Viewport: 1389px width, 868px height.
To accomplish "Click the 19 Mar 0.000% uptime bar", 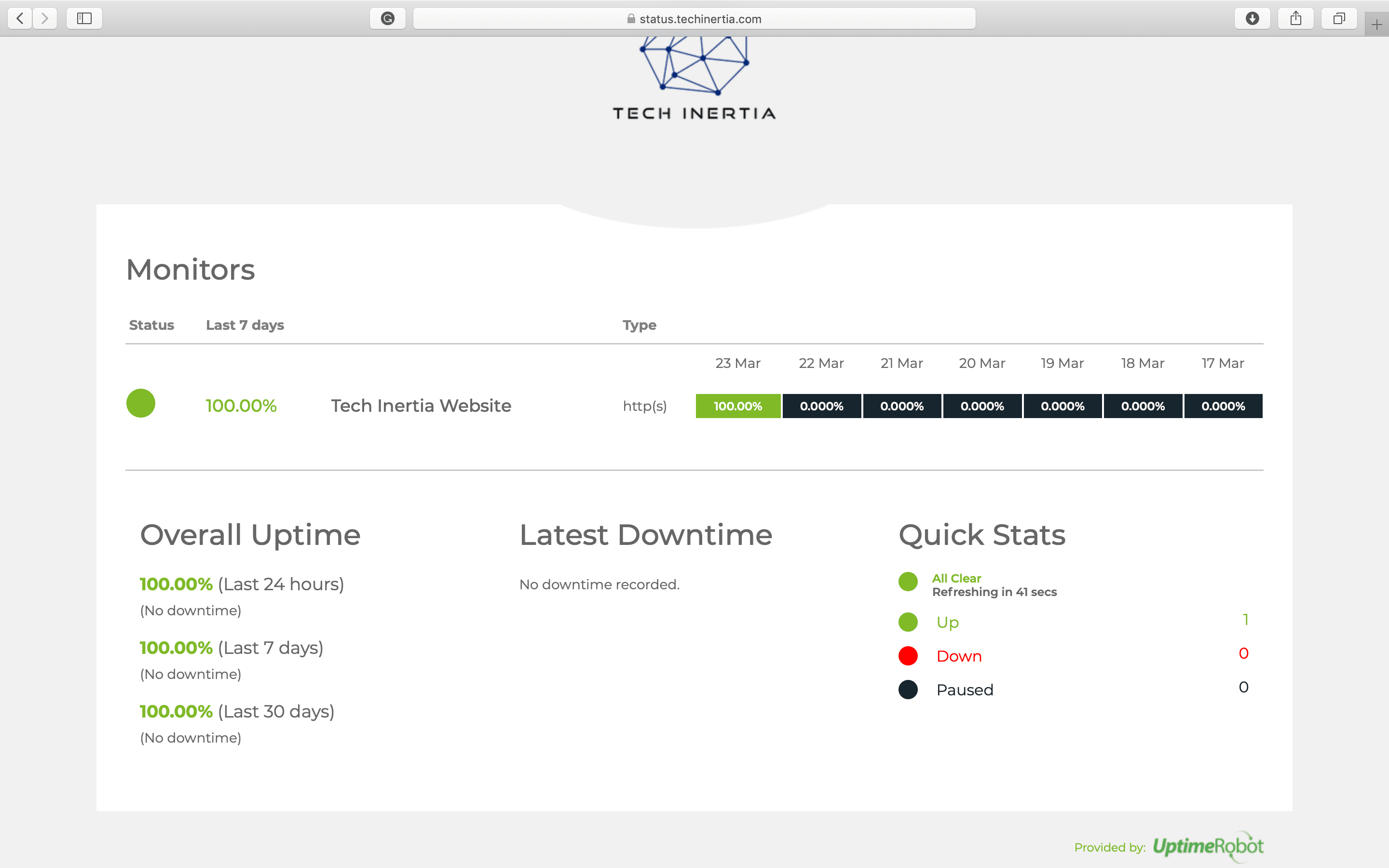I will coord(1063,406).
